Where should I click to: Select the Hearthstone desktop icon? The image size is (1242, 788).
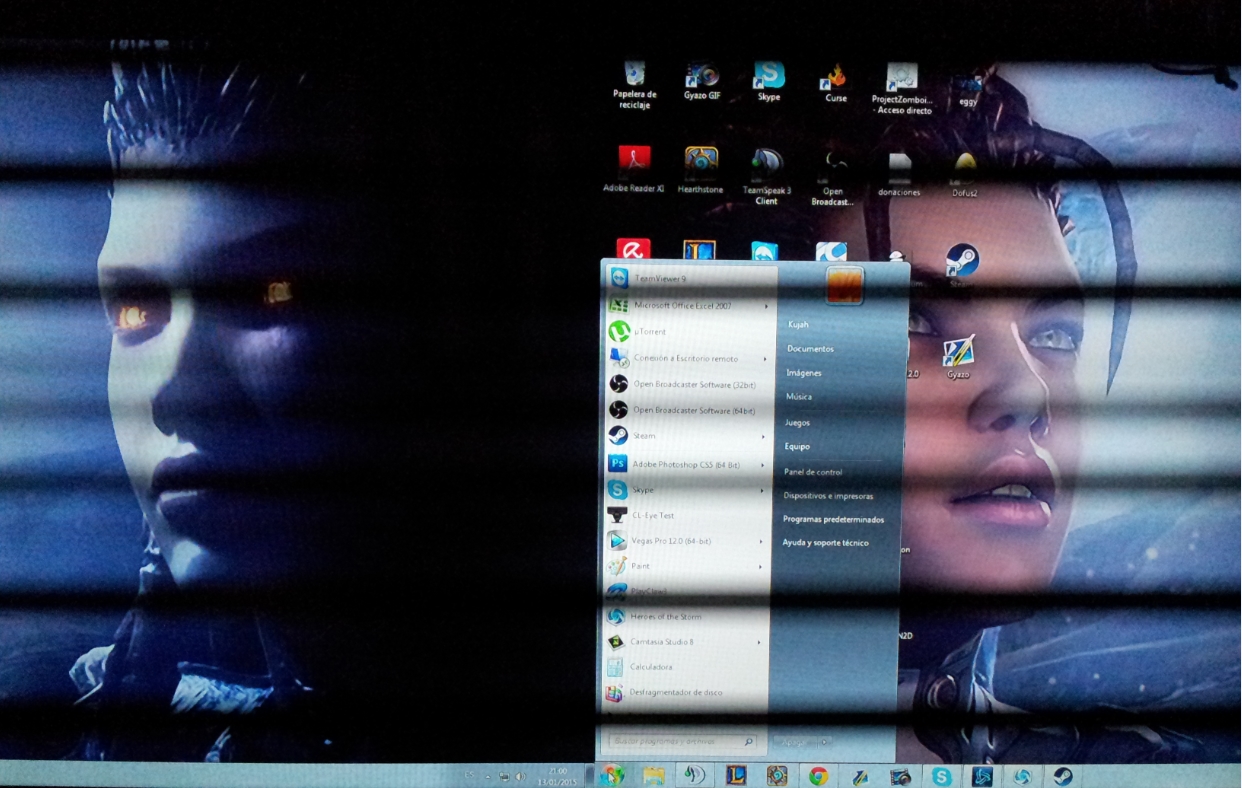(701, 170)
